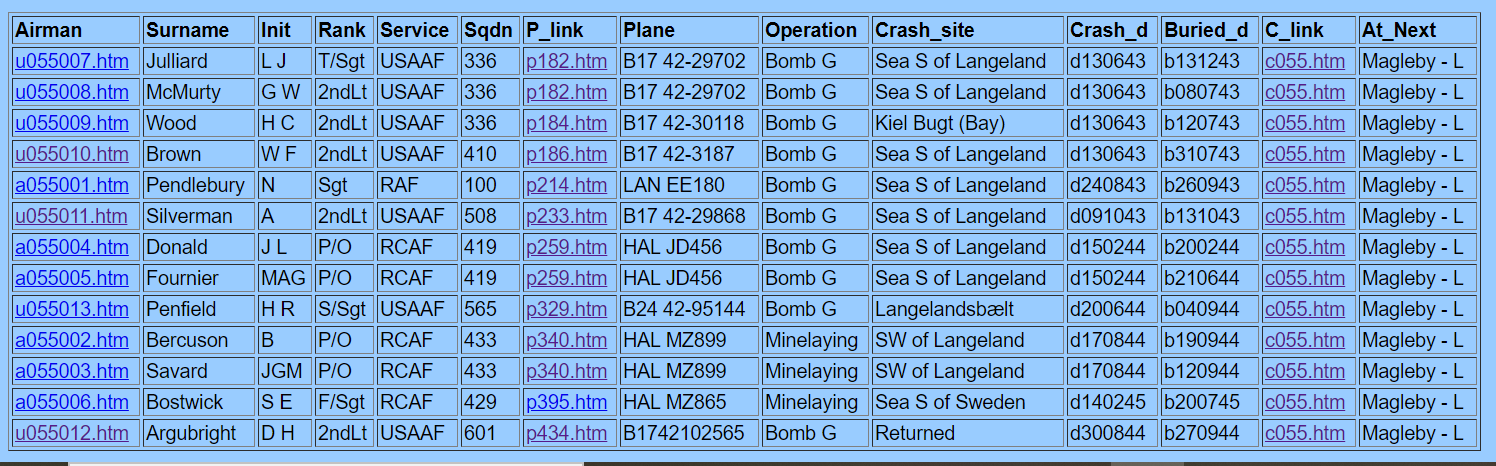Open plane link p184.htm
The height and width of the screenshot is (466, 1496).
point(565,123)
